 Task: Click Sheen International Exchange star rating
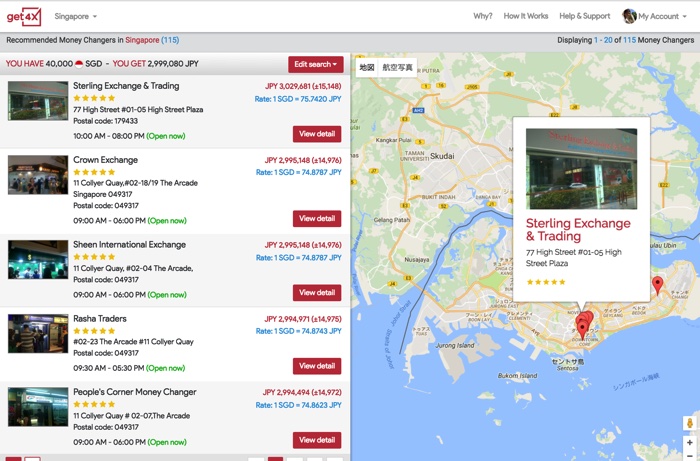94,257
